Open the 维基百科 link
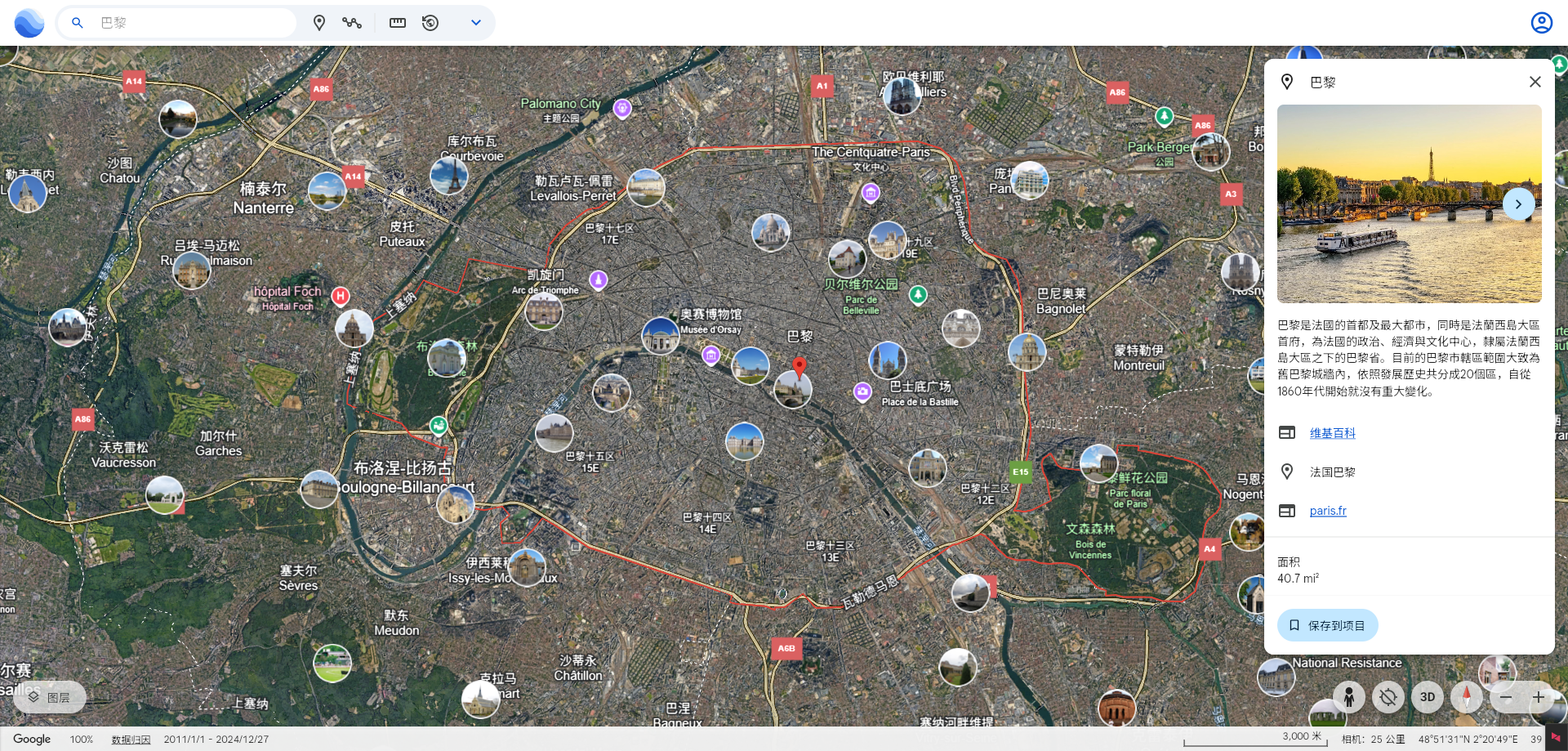The height and width of the screenshot is (751, 1568). tap(1333, 433)
